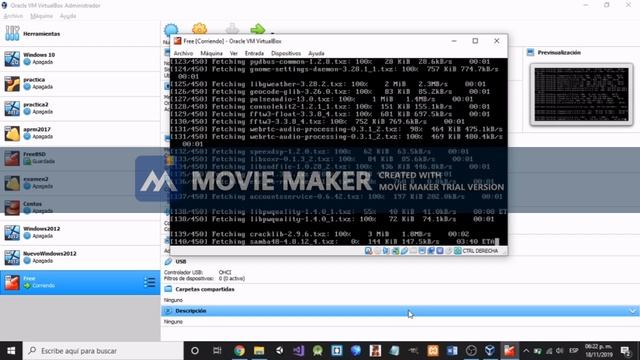Select the examen2 virtual machine
This screenshot has width=640, height=360.
coord(80,183)
